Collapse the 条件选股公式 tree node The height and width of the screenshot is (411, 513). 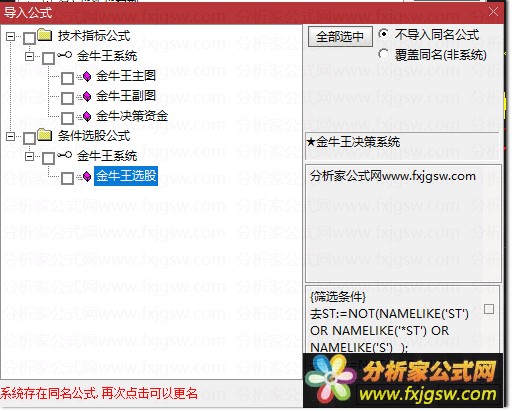(x=11, y=136)
